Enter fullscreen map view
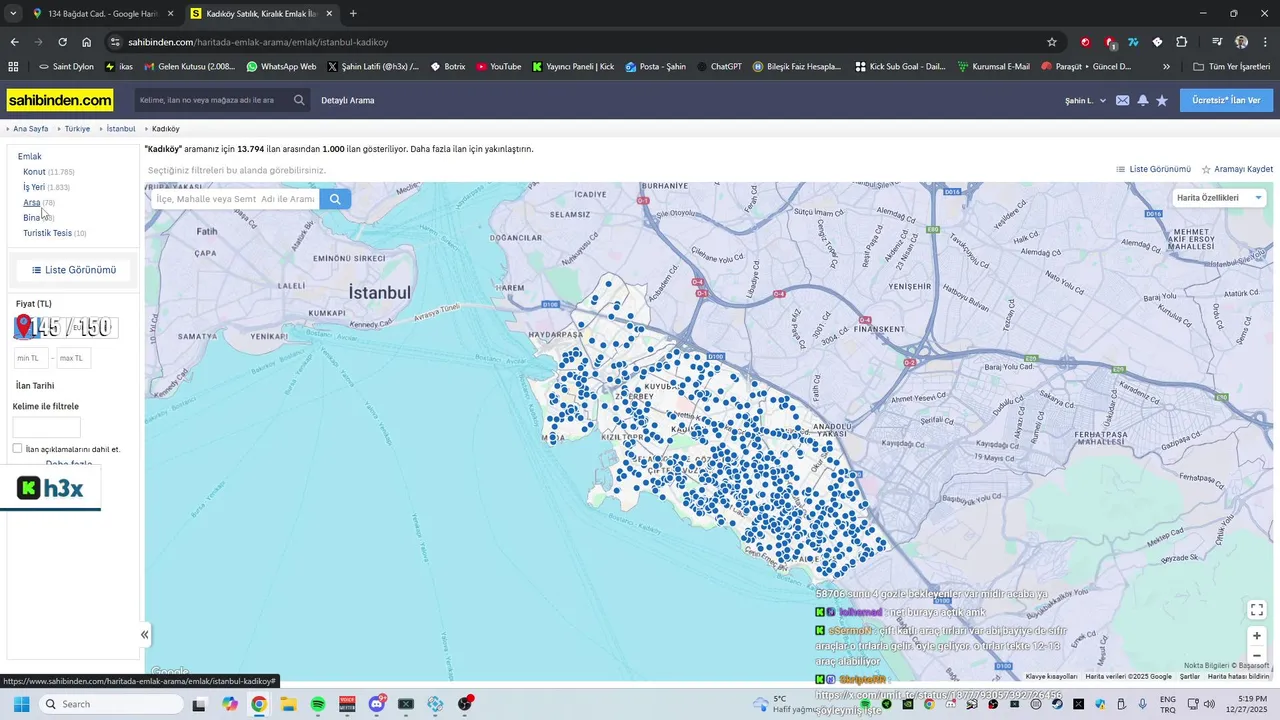The image size is (1280, 720). (1257, 609)
